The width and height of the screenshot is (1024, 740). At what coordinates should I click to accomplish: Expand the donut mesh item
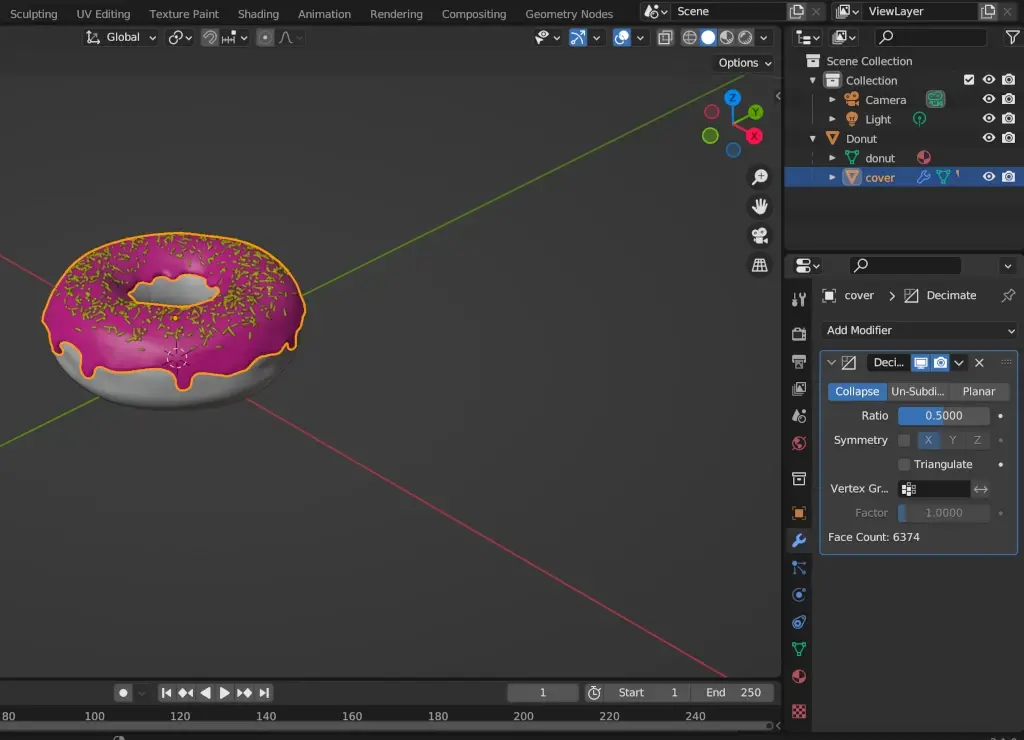[x=832, y=158]
